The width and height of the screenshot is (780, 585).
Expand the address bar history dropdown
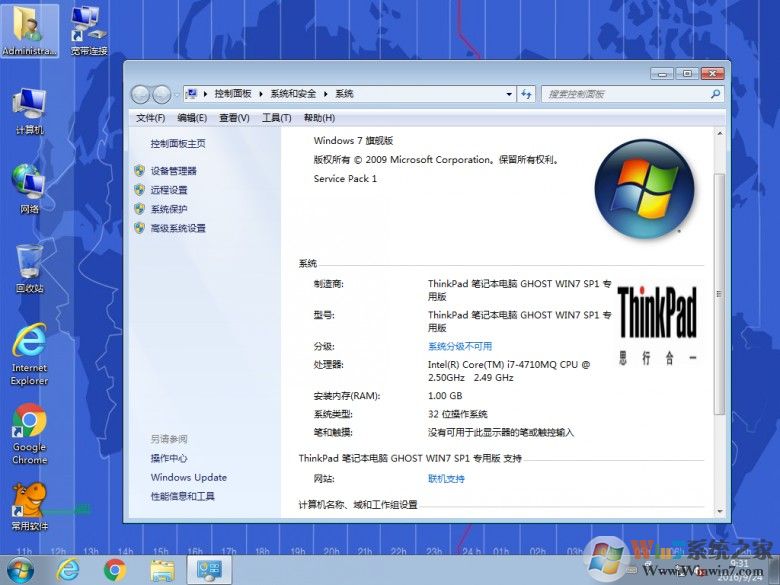[x=509, y=94]
